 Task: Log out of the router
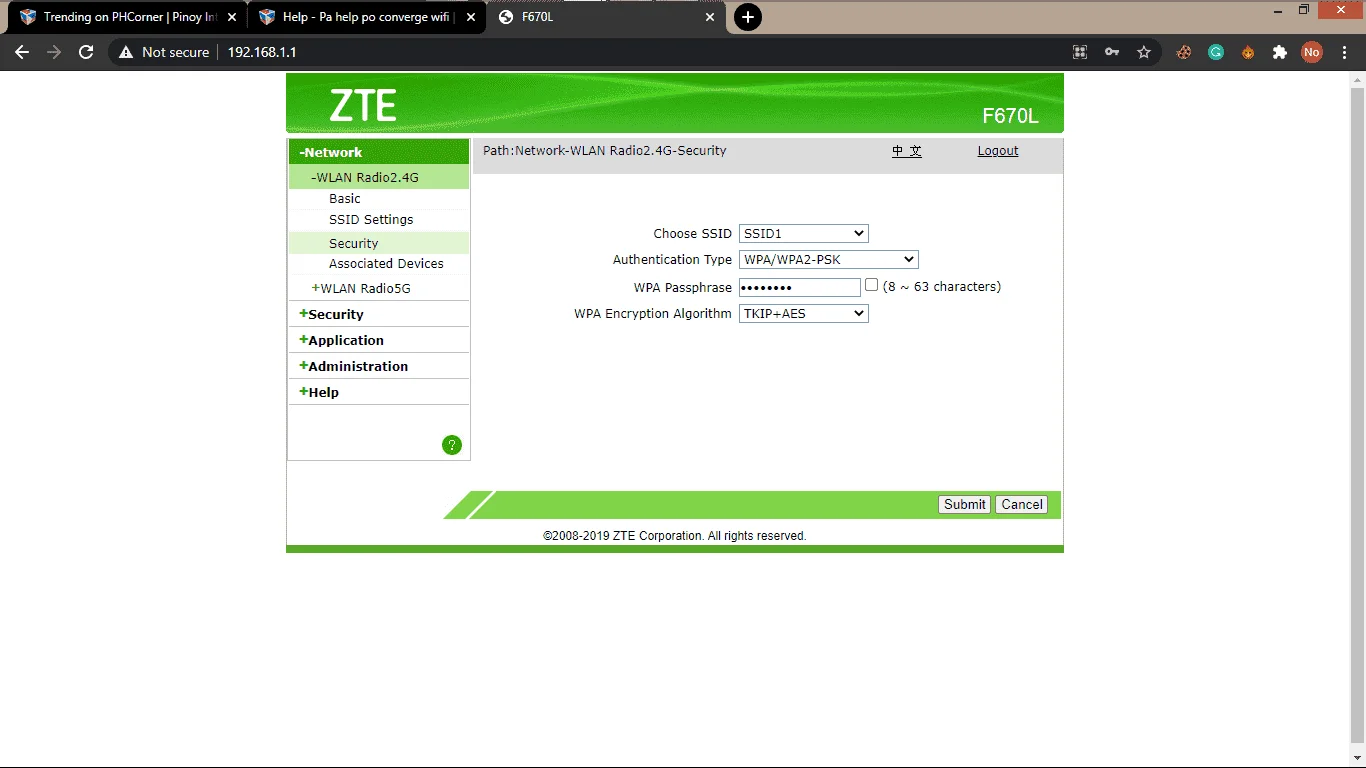pos(998,151)
